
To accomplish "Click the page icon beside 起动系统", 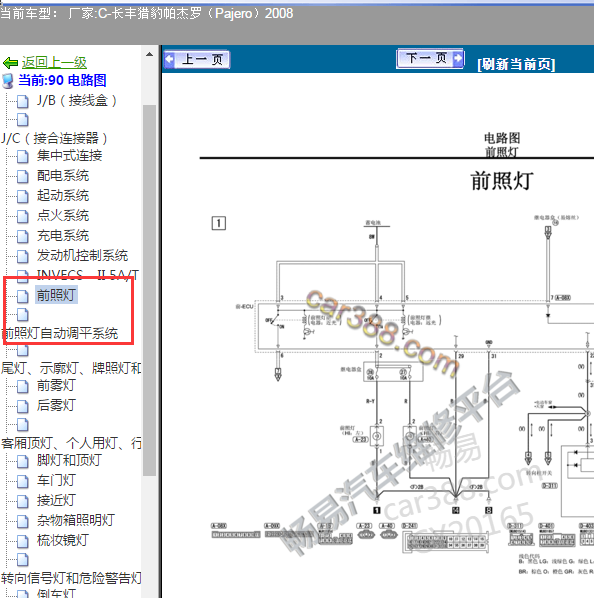I will (x=22, y=196).
